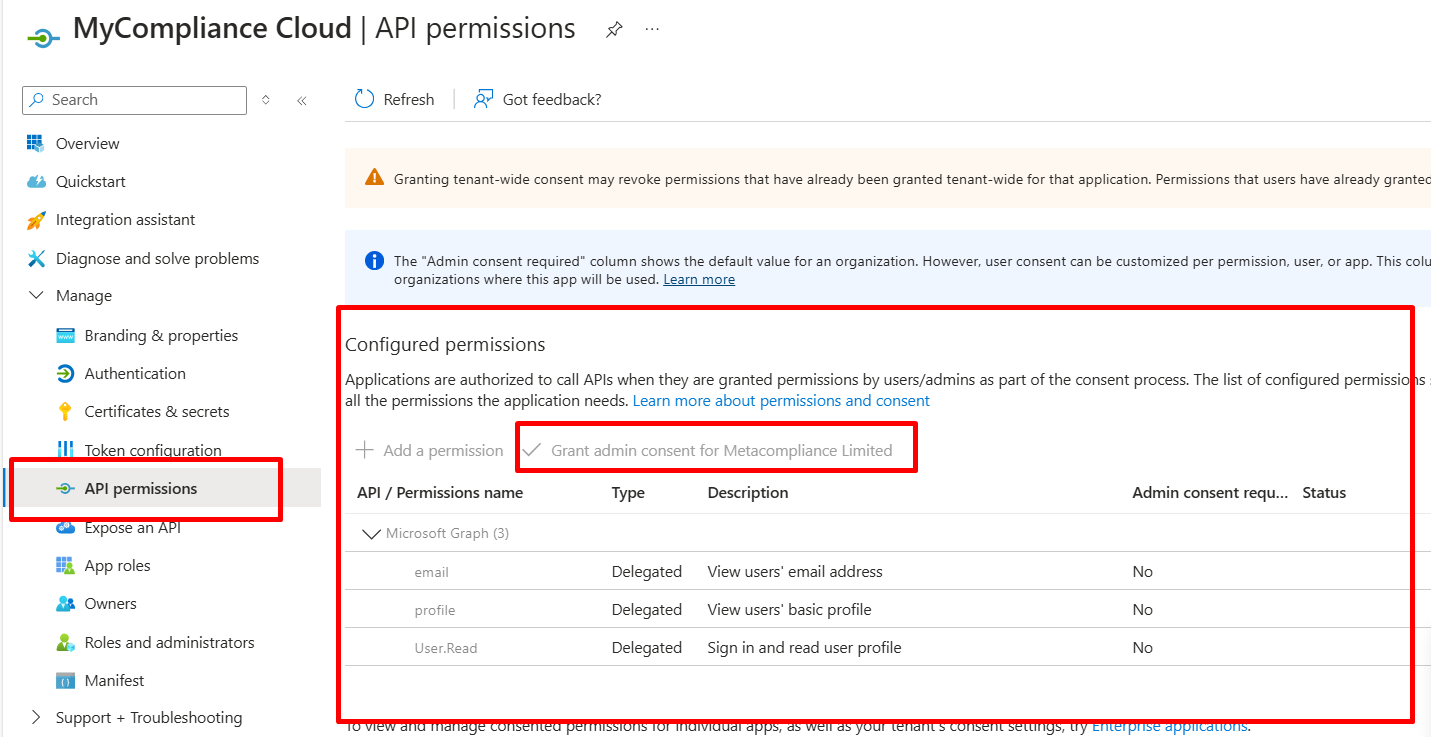Collapse the Manage section chevron
1431x737 pixels.
pyautogui.click(x=36, y=296)
